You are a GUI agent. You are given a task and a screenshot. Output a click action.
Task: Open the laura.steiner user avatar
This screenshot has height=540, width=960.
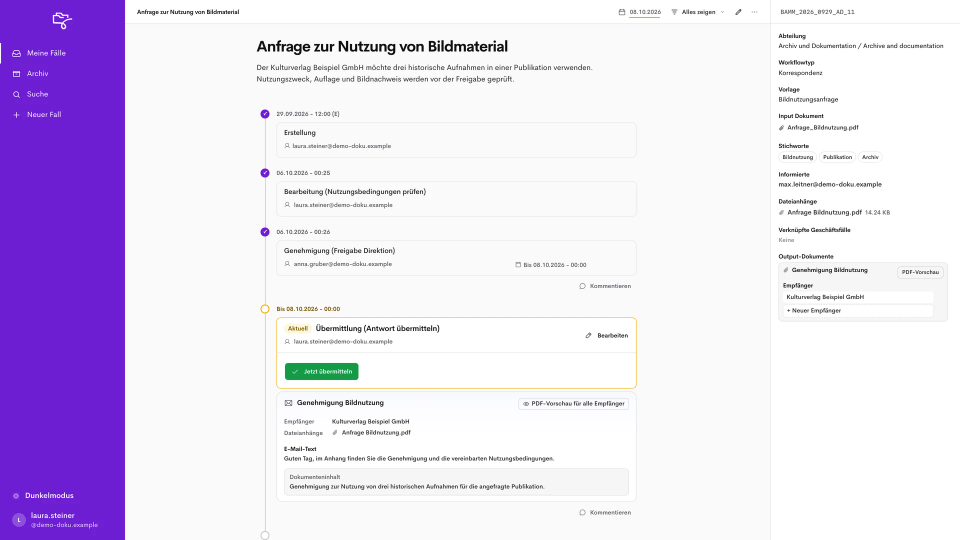click(18, 520)
